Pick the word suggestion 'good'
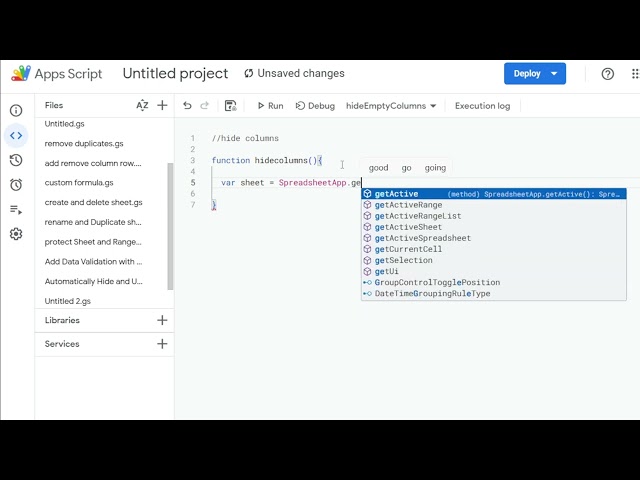Viewport: 640px width, 480px height. (x=378, y=168)
